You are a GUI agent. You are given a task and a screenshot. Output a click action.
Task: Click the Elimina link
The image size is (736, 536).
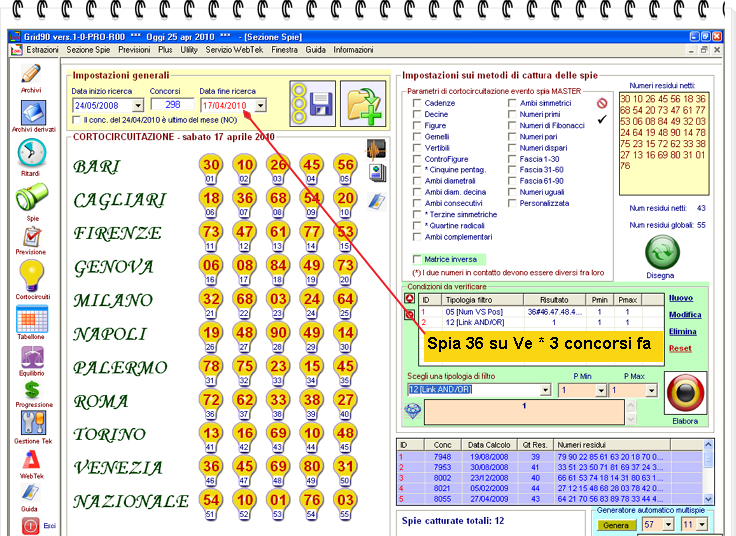pyautogui.click(x=683, y=332)
